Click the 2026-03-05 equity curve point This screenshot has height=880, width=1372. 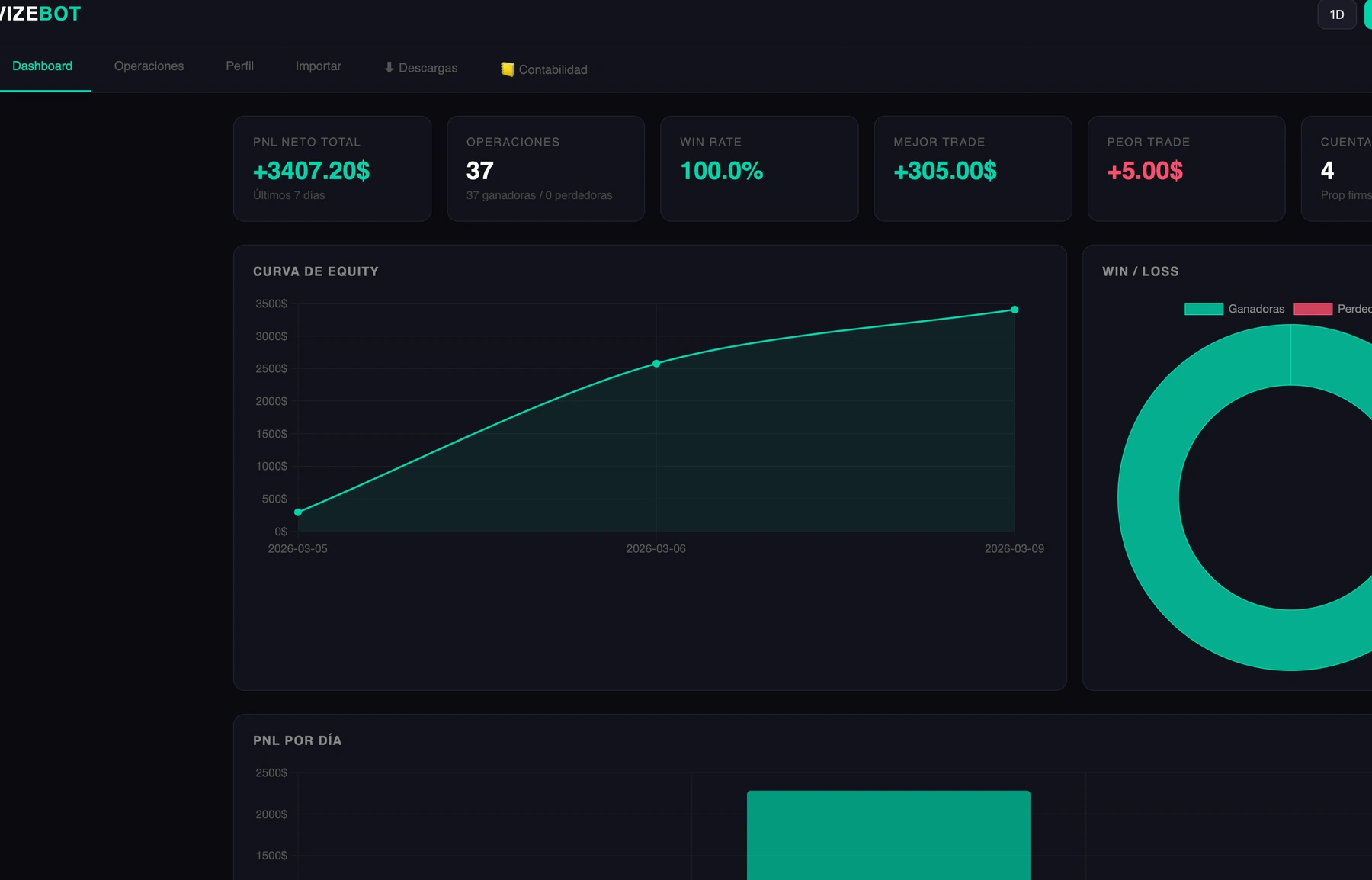298,512
